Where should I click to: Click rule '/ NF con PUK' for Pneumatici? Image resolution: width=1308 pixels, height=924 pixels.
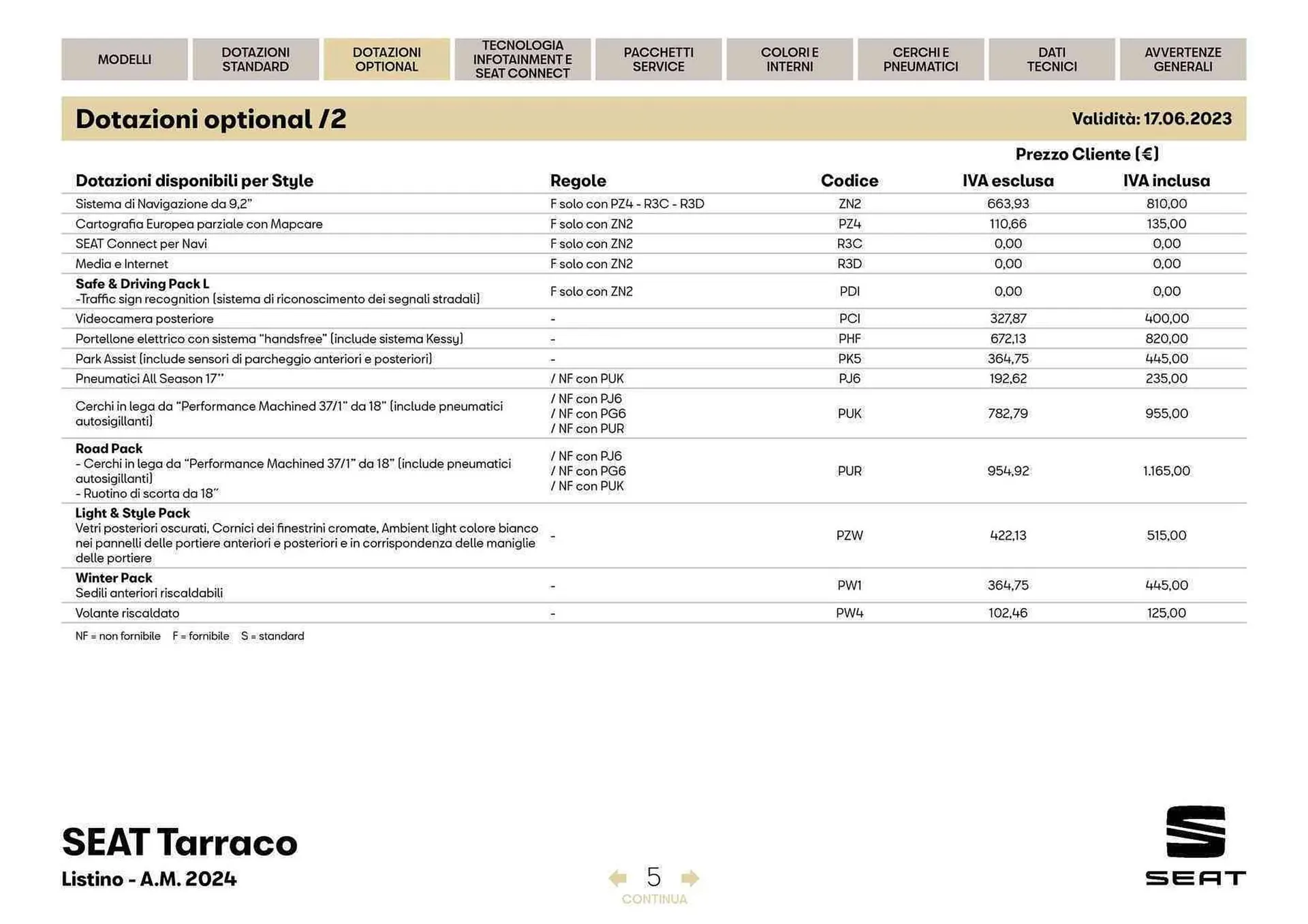[587, 379]
